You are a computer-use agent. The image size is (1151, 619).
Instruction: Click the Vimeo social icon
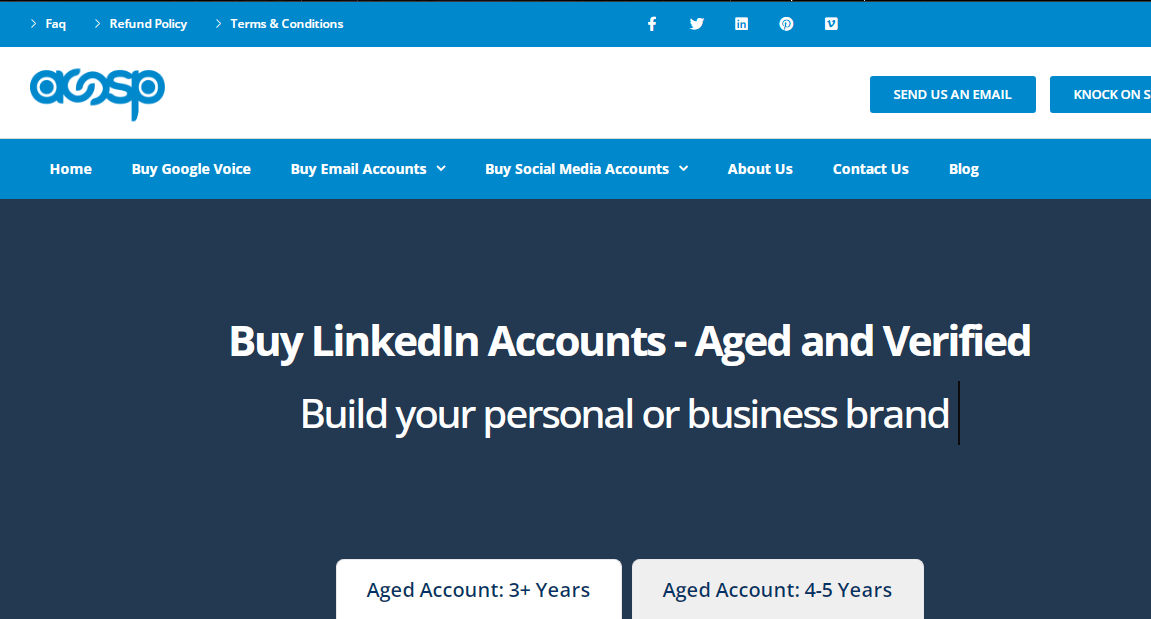pyautogui.click(x=831, y=23)
